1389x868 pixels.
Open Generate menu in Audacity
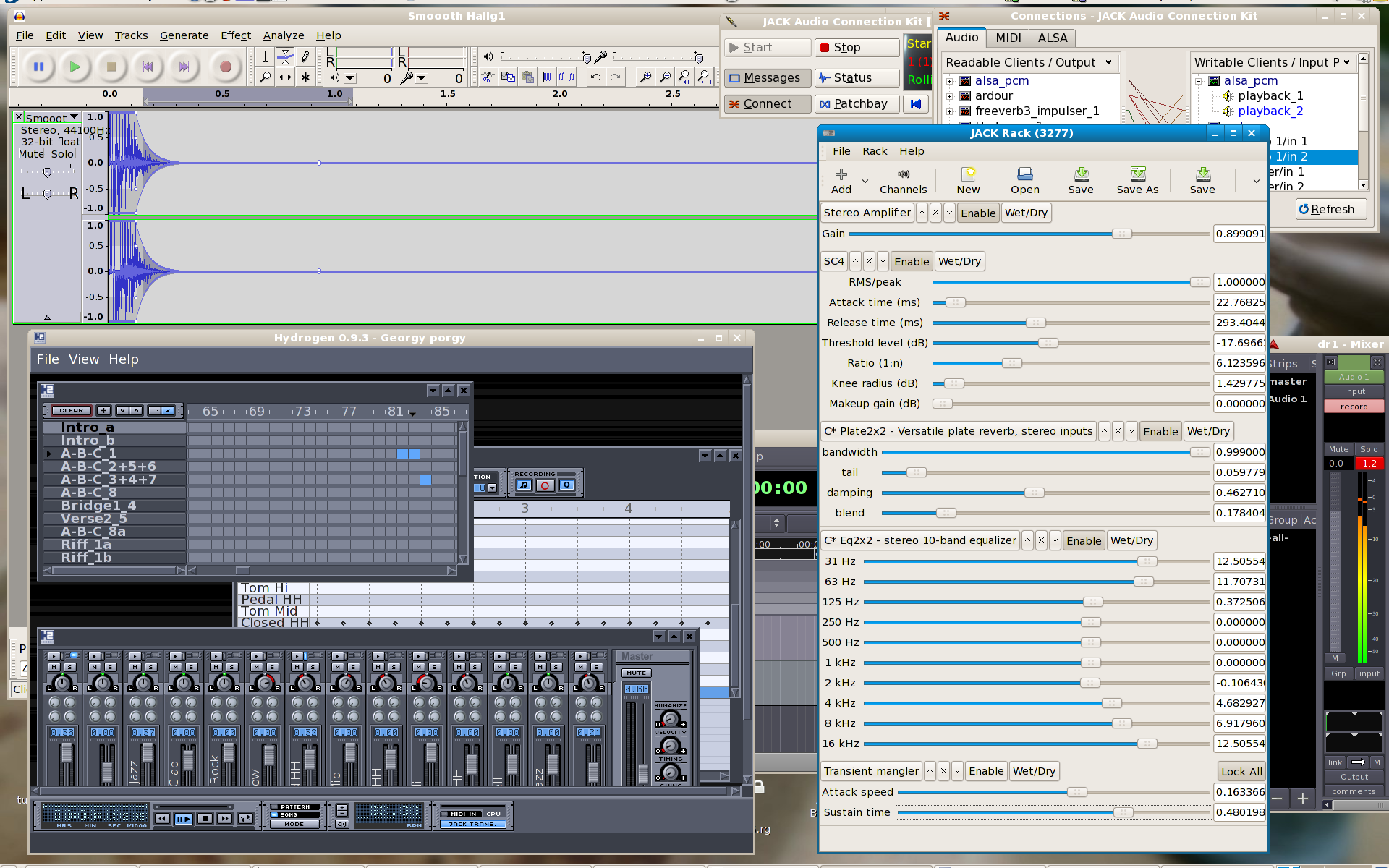184,35
